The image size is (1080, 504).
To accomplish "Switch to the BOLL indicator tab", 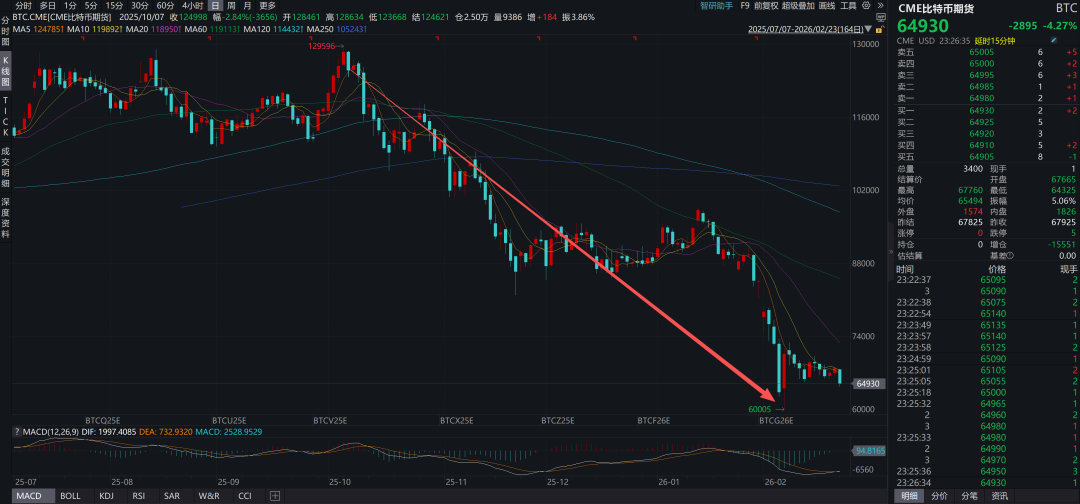I will click(70, 496).
